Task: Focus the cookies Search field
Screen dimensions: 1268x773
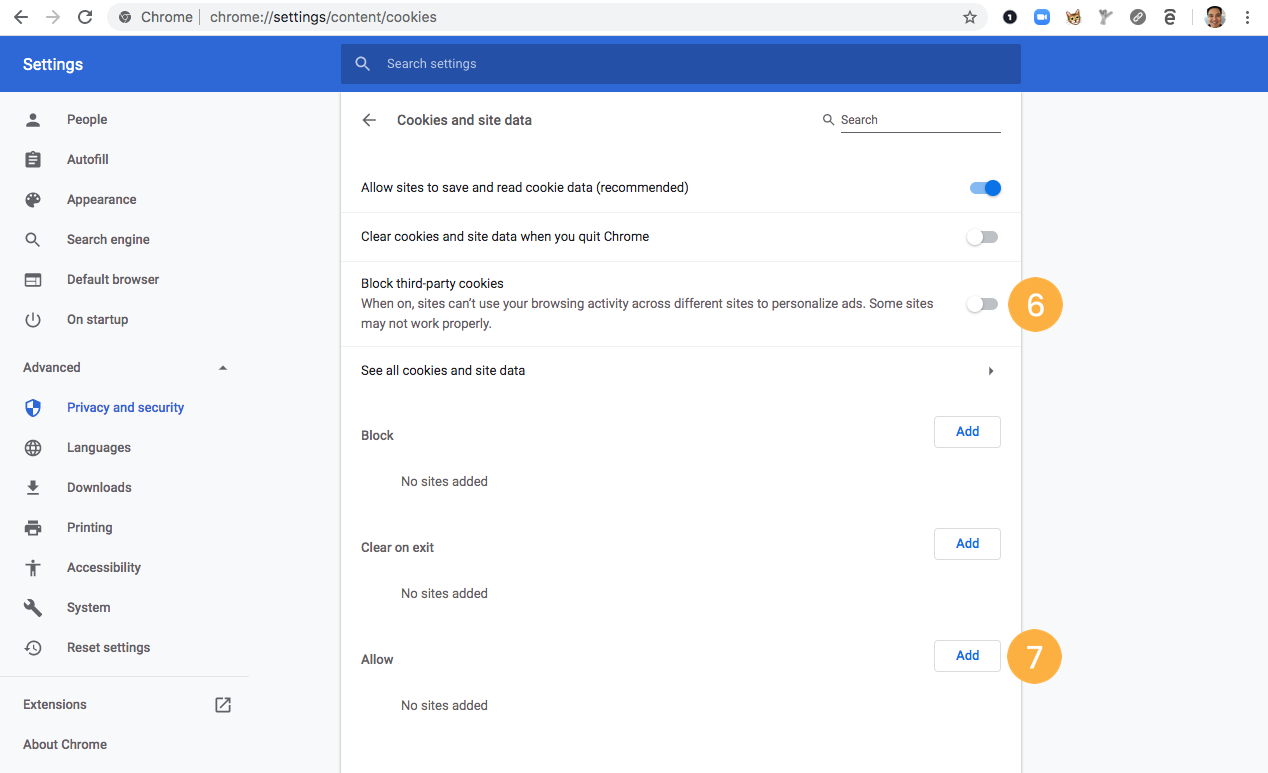Action: [920, 120]
